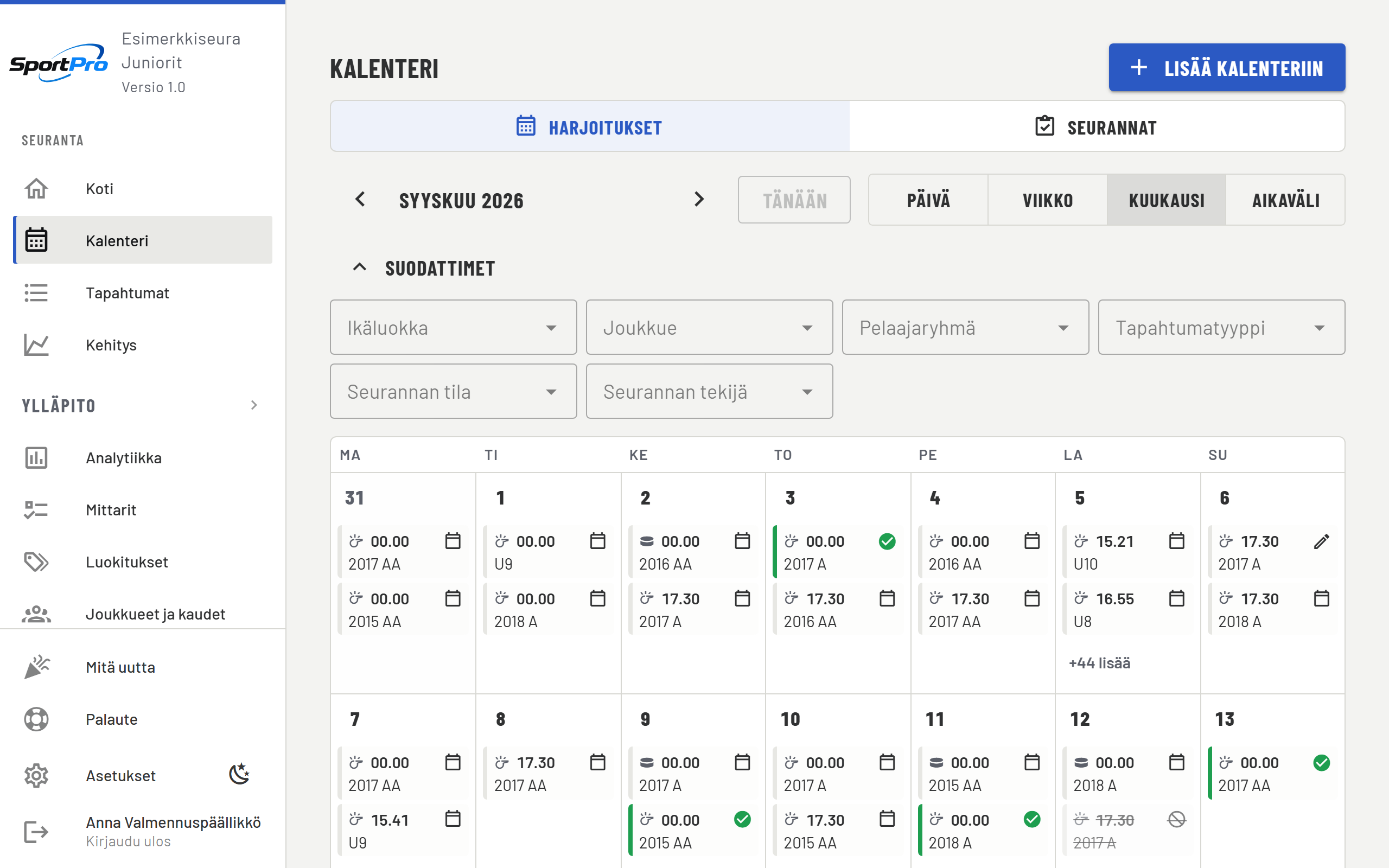Screen dimensions: 1389x868
Task: Open the Tapahtumatyyppi dropdown
Action: pyautogui.click(x=1221, y=327)
